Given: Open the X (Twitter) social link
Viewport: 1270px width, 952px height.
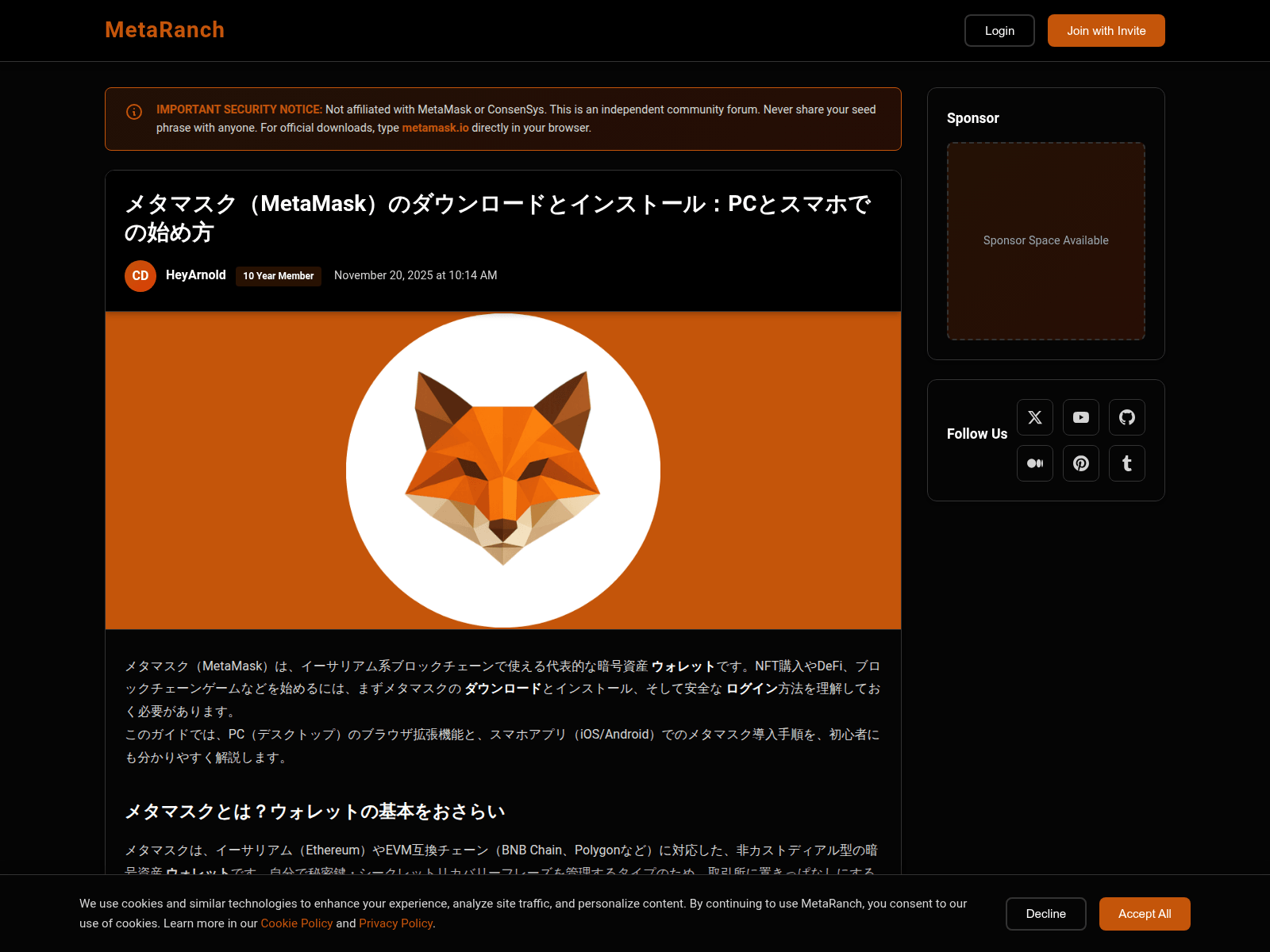Looking at the screenshot, I should point(1035,417).
